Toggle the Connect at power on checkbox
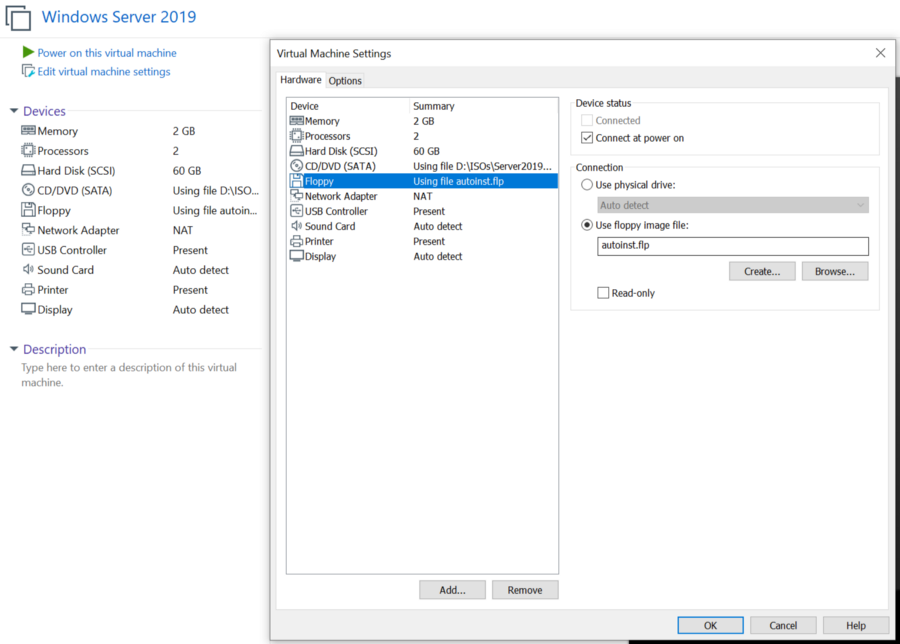Screen dimensions: 900x644 tap(587, 138)
